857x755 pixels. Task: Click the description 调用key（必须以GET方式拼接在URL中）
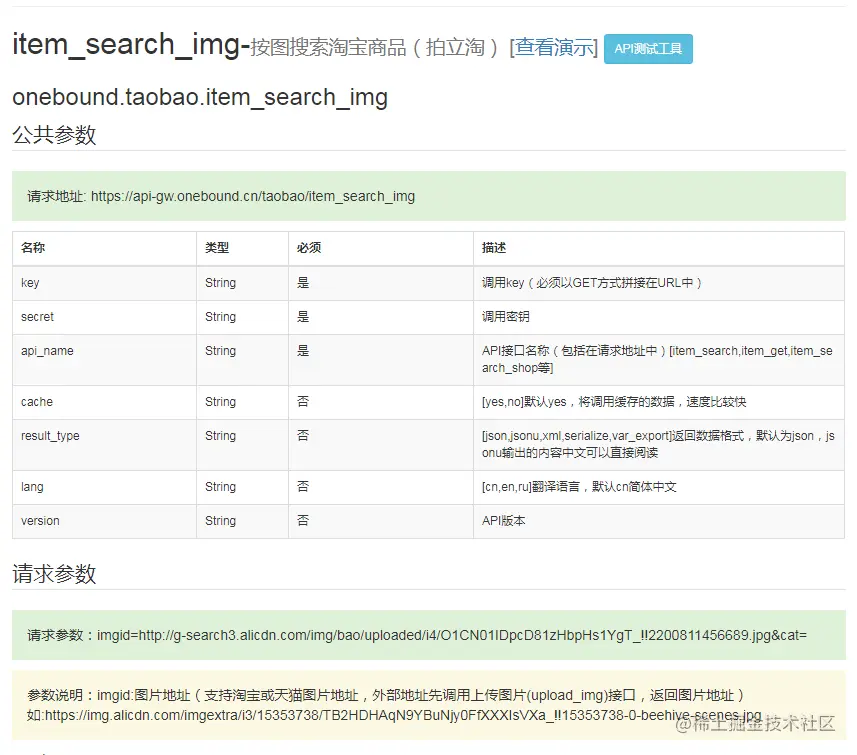pyautogui.click(x=592, y=283)
